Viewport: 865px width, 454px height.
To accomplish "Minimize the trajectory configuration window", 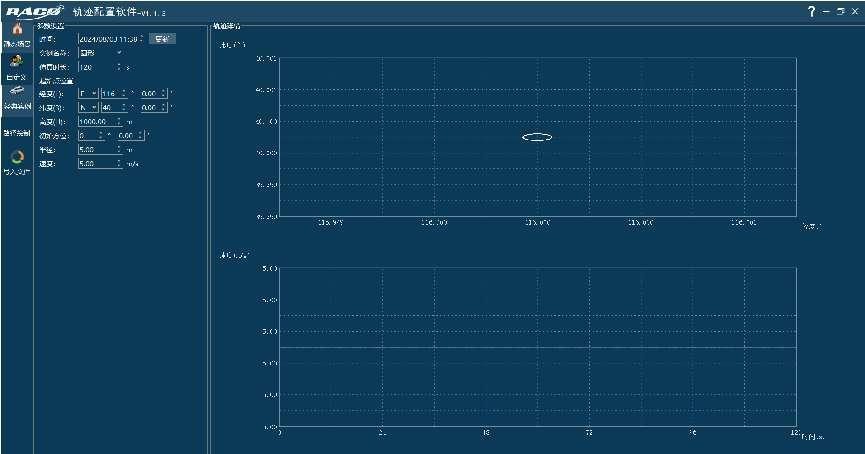I will click(x=826, y=12).
